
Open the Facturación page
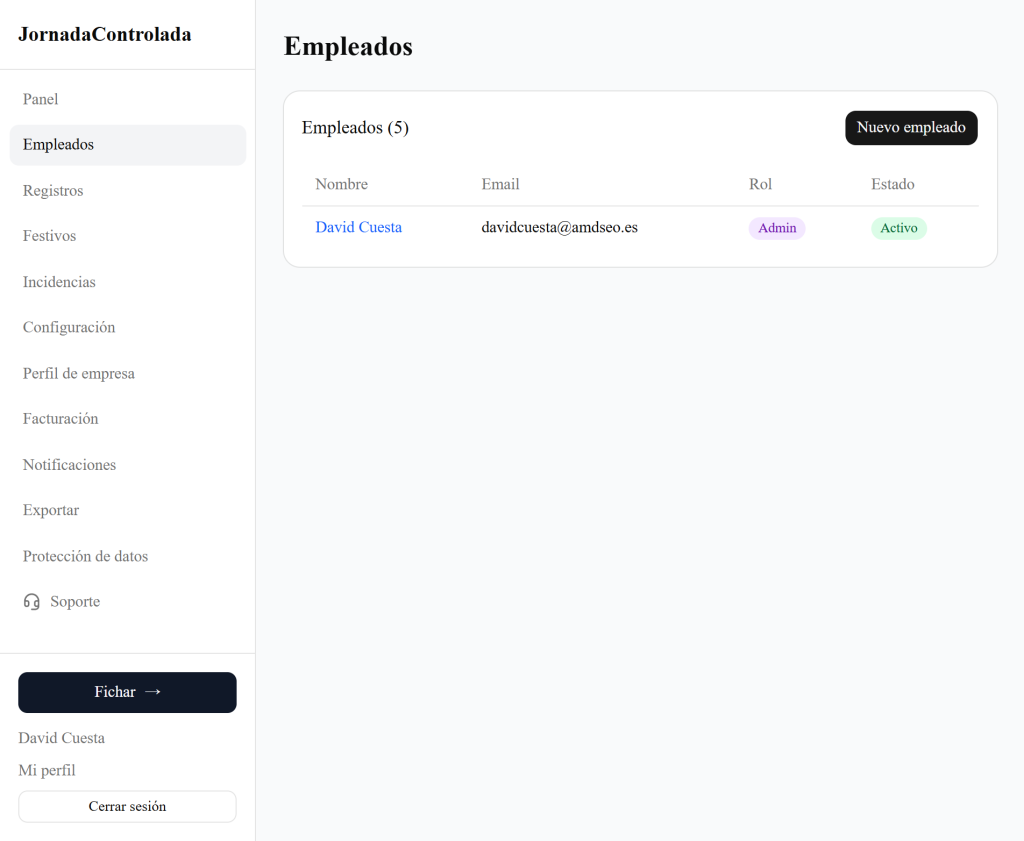pyautogui.click(x=61, y=419)
